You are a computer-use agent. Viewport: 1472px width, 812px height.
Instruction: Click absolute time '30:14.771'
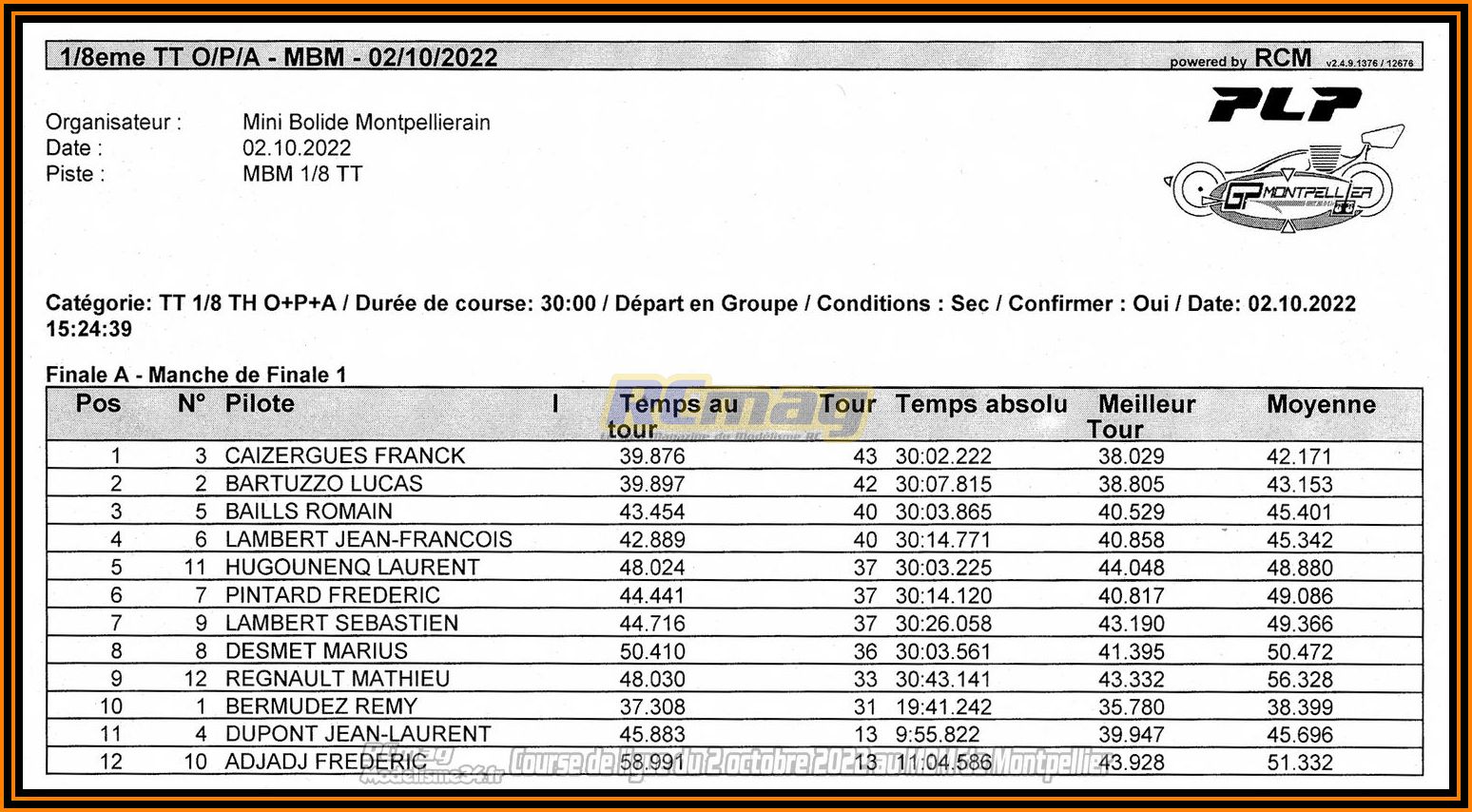click(943, 540)
